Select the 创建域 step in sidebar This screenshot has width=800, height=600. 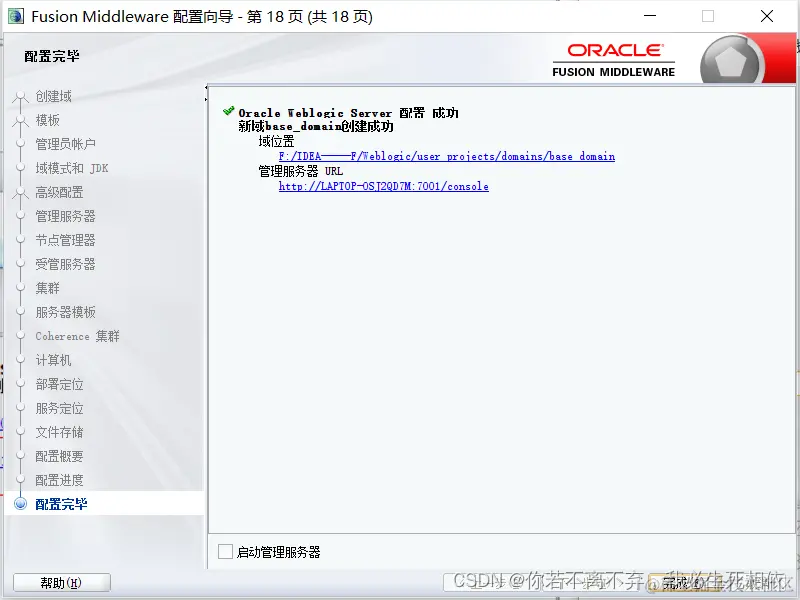tap(53, 96)
